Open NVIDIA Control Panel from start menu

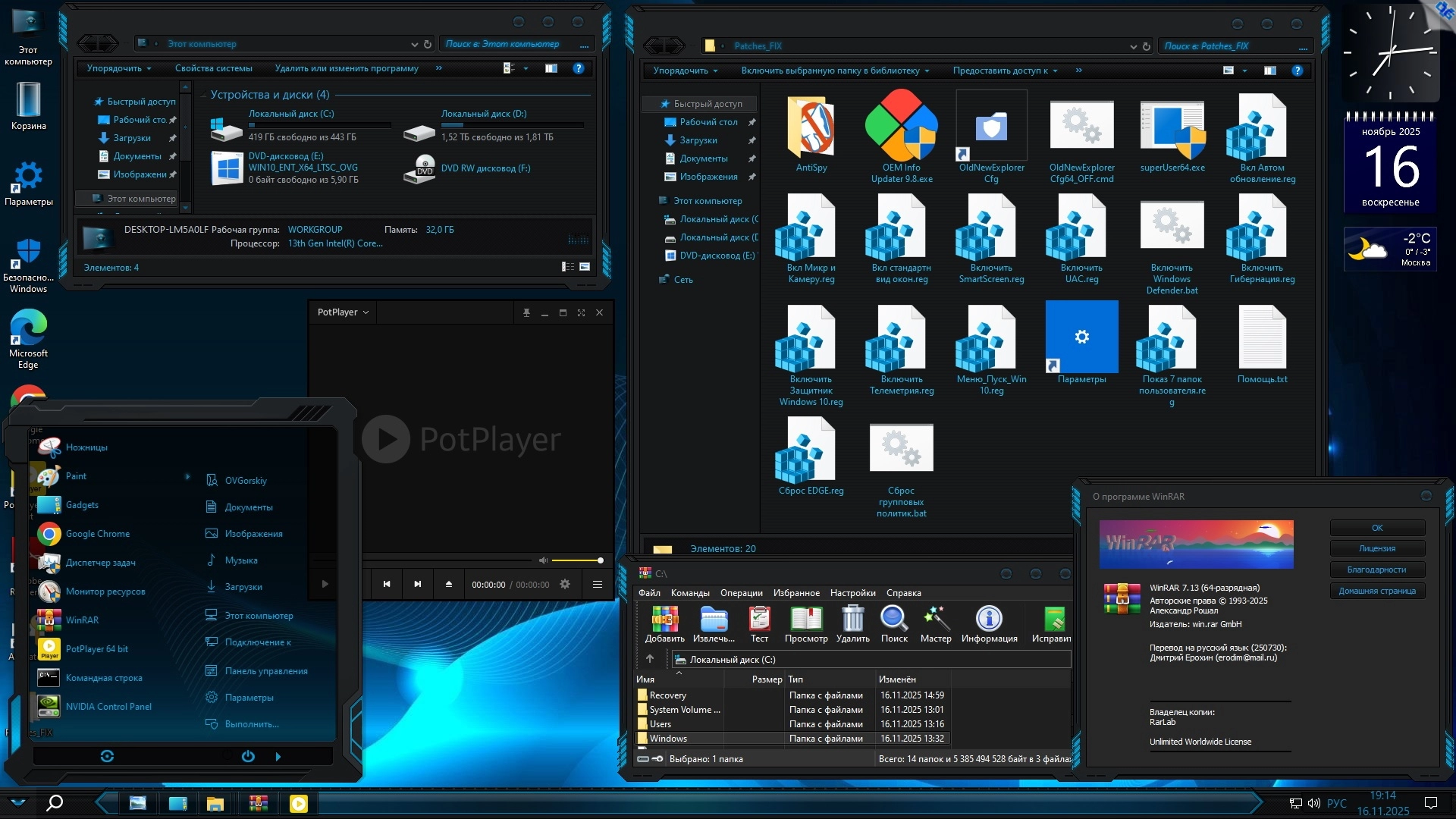(x=108, y=706)
